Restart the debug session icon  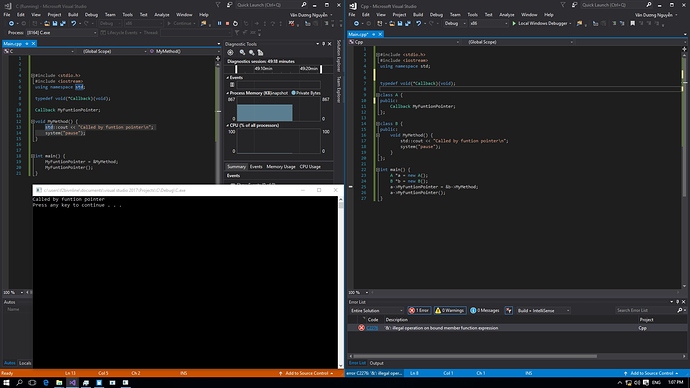235,23
